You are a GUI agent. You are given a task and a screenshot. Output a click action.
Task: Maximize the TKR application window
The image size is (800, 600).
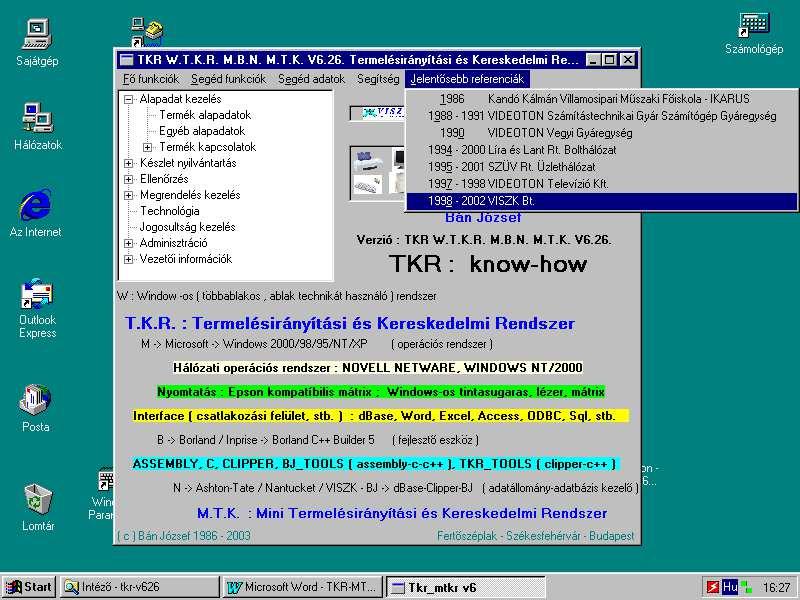click(x=609, y=60)
